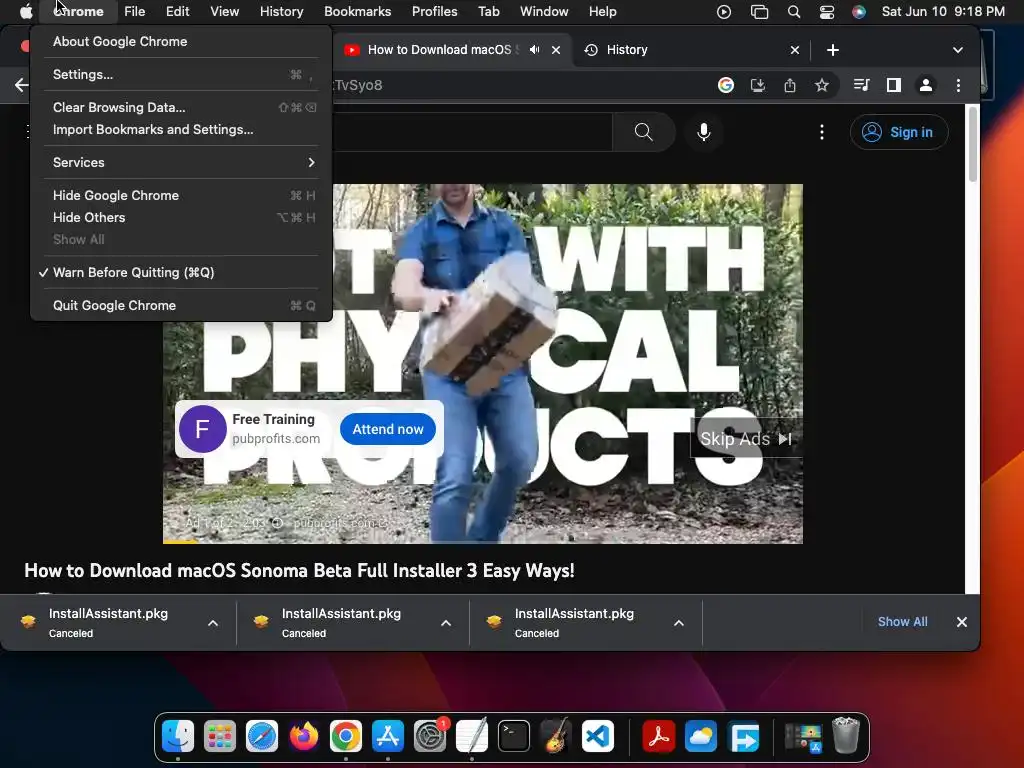The width and height of the screenshot is (1024, 768).
Task: Click Show All downloads link
Action: click(x=903, y=622)
